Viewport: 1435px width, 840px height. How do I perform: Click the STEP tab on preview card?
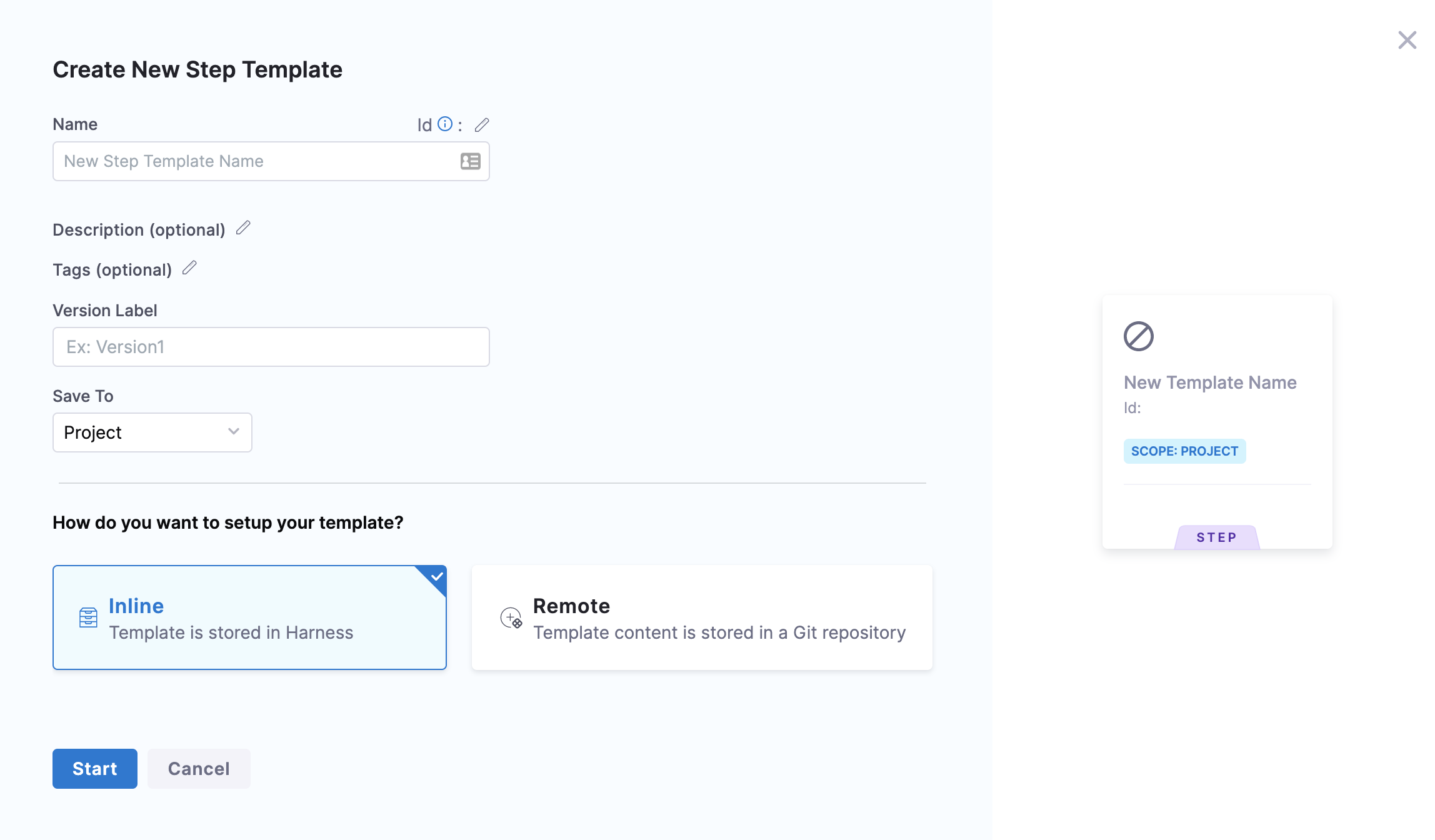click(x=1216, y=537)
